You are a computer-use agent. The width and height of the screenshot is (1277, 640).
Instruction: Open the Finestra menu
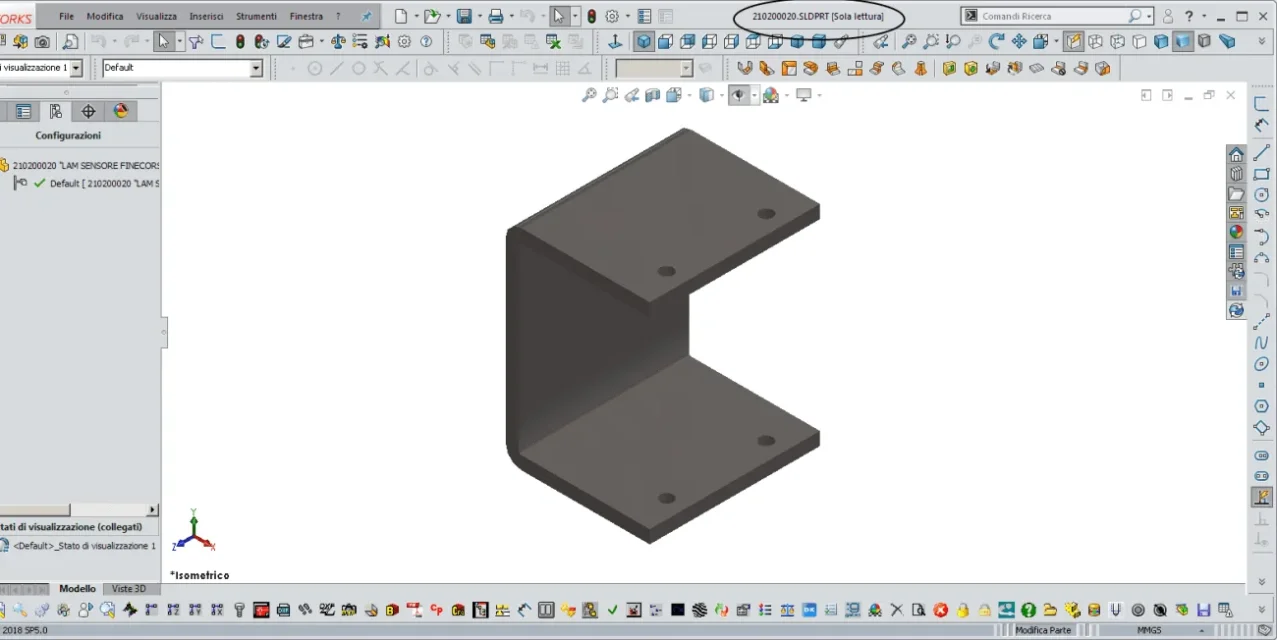pyautogui.click(x=306, y=16)
